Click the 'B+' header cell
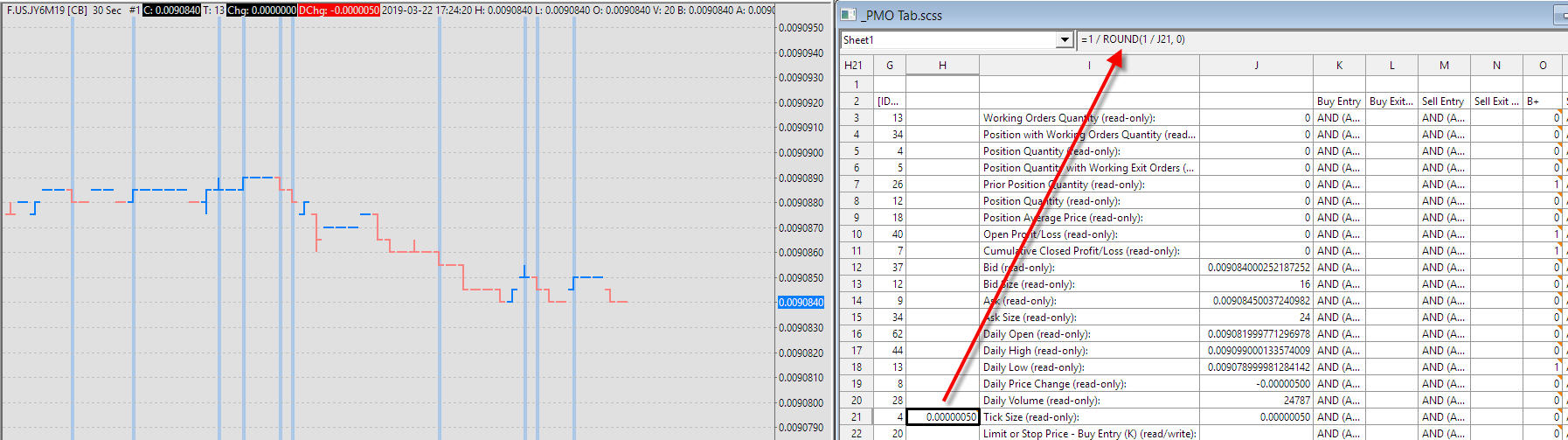 pyautogui.click(x=1543, y=101)
